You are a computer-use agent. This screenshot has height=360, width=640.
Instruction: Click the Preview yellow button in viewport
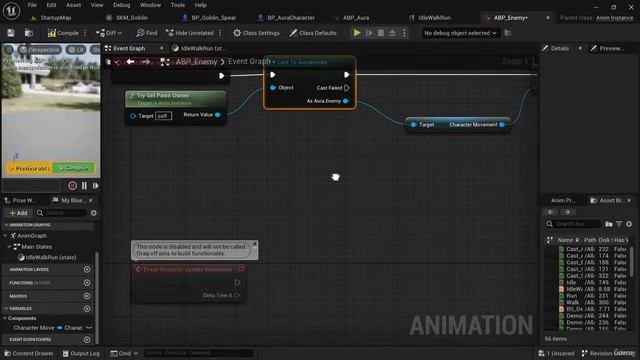click(29, 168)
